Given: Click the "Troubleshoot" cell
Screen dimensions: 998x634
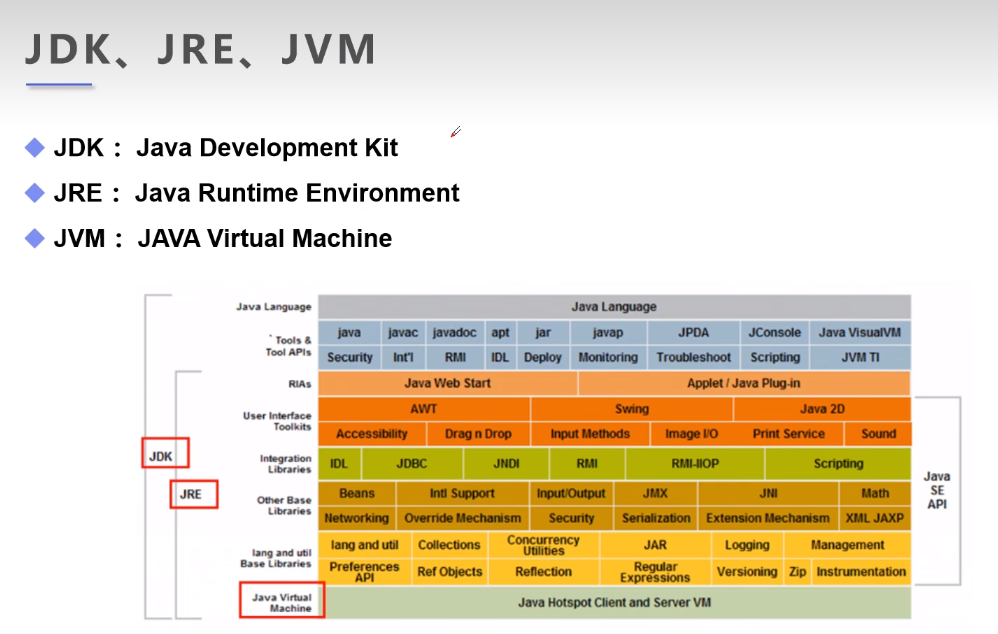Looking at the screenshot, I should pos(693,357).
